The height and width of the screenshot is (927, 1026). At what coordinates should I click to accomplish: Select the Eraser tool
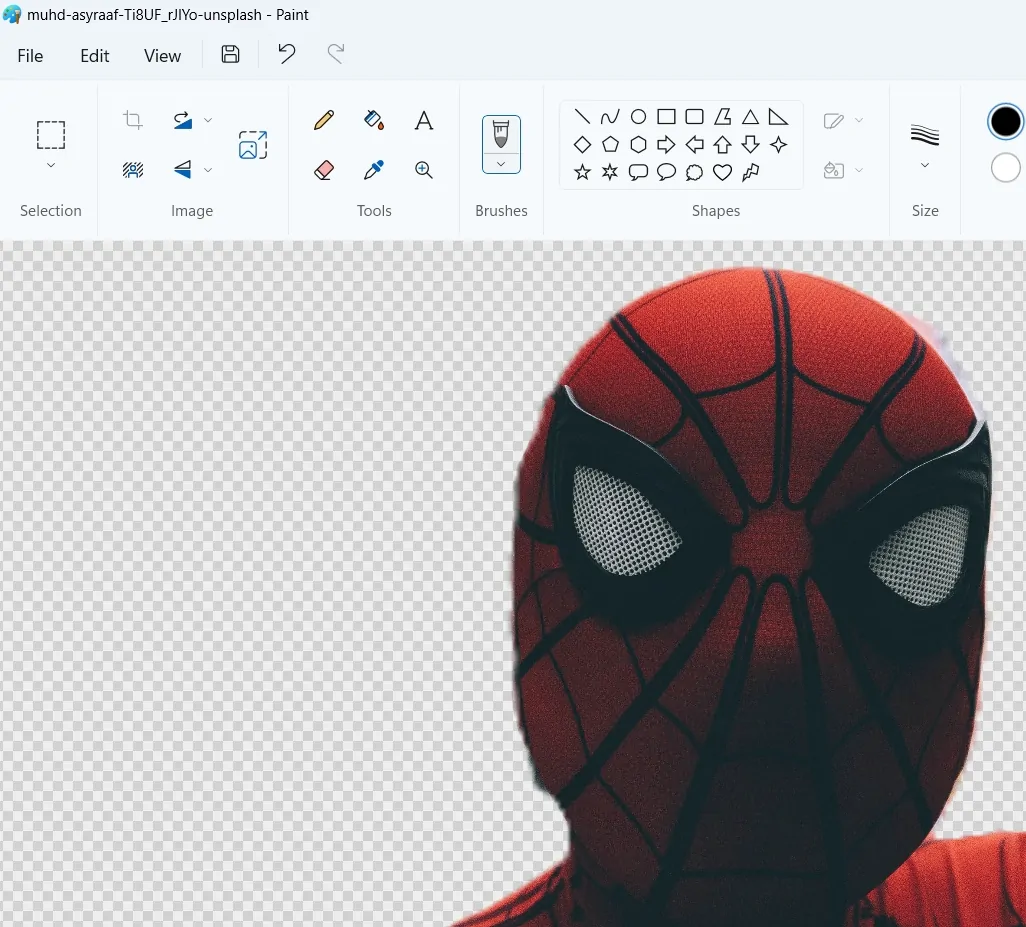coord(324,170)
